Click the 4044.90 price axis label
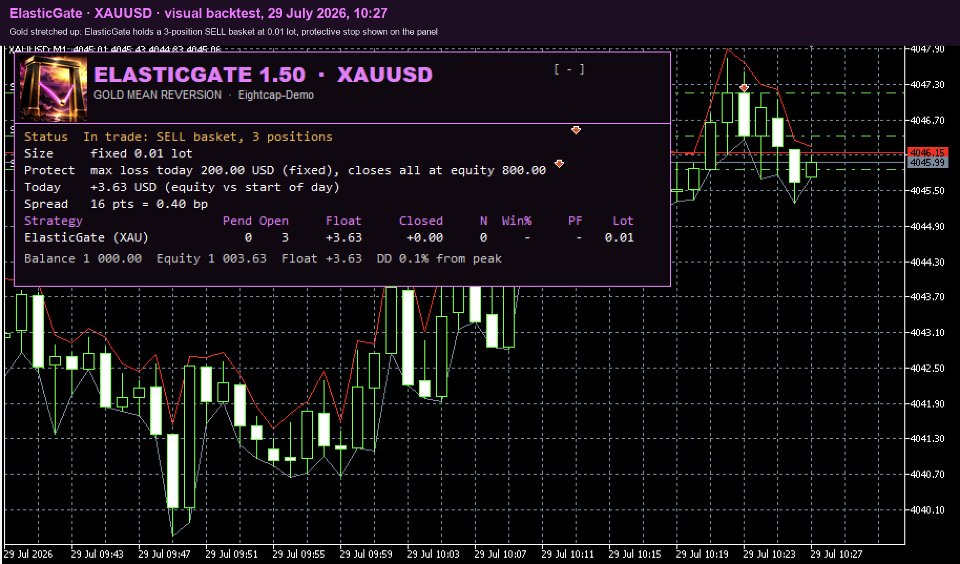Viewport: 960px width, 564px height. point(927,227)
